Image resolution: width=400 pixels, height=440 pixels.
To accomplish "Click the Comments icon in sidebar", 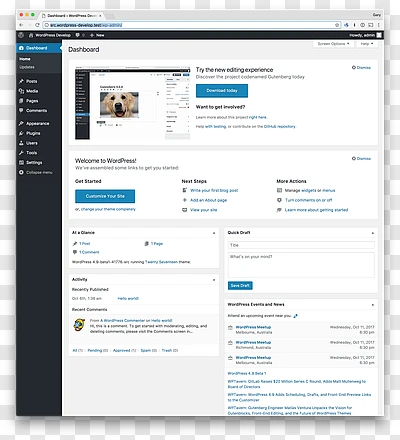I will pos(21,110).
